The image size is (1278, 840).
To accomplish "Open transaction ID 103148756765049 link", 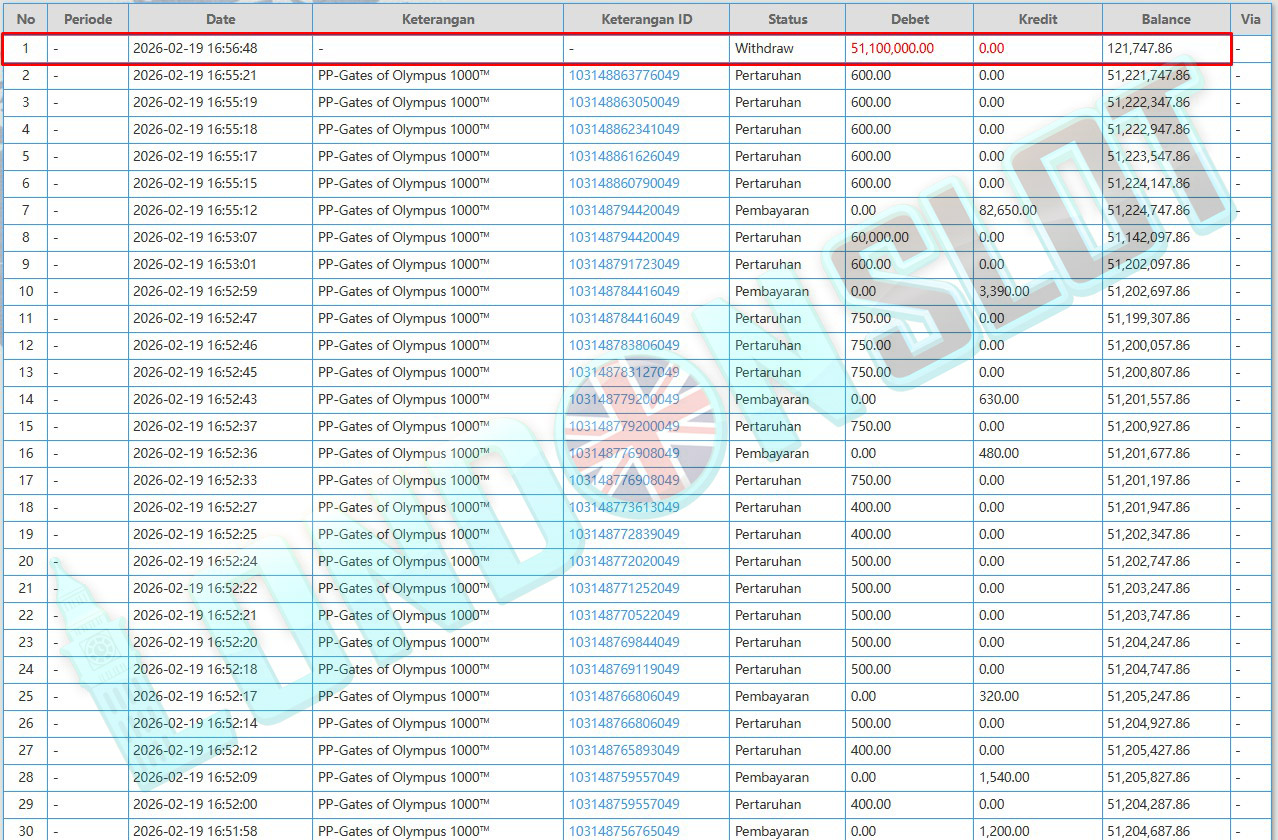I will [x=624, y=831].
